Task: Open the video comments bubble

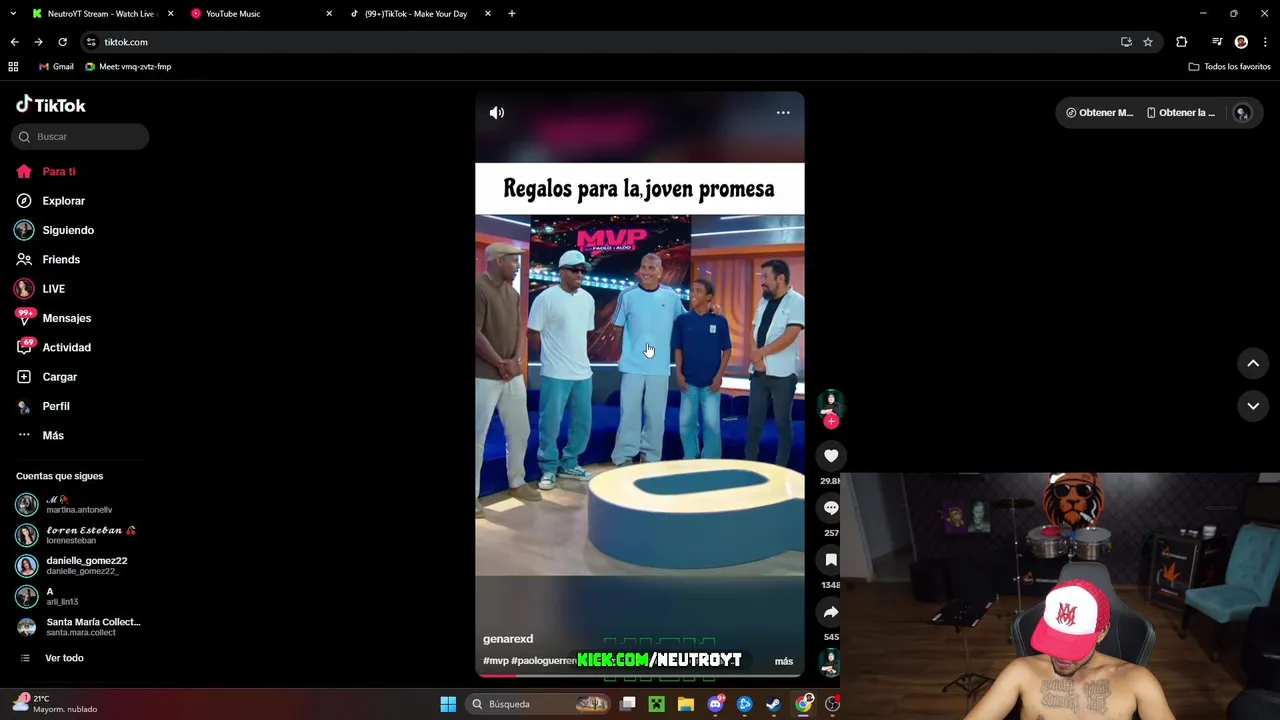Action: click(x=831, y=508)
